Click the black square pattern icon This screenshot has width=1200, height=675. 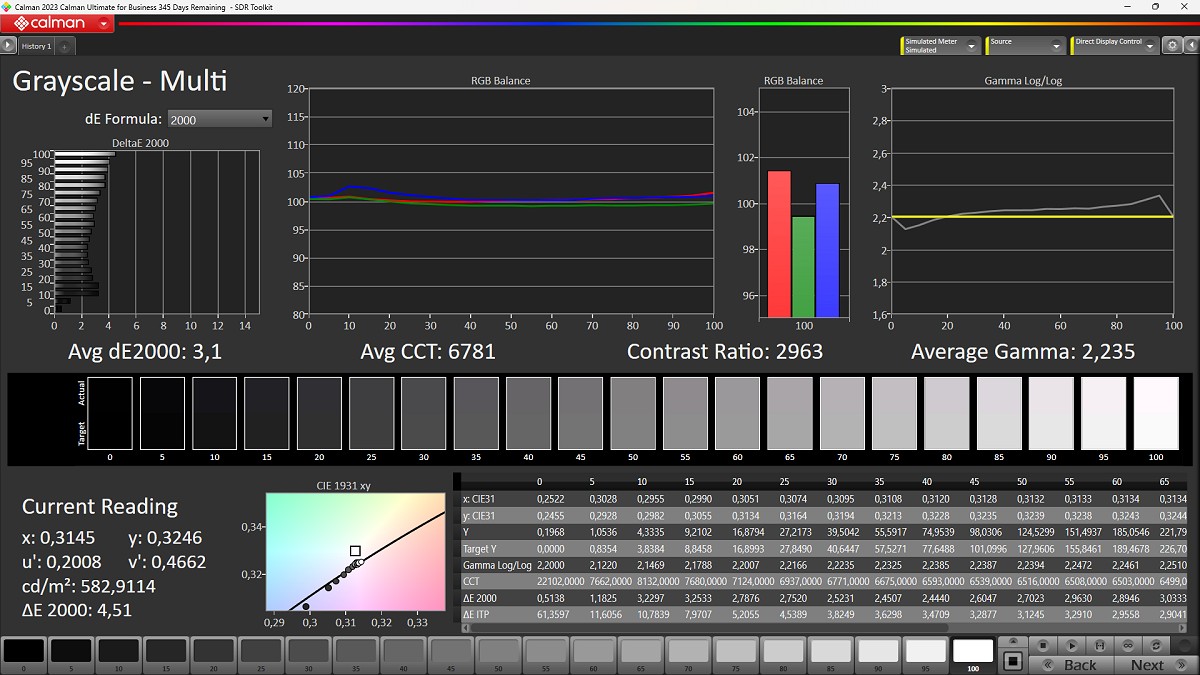point(1013,661)
